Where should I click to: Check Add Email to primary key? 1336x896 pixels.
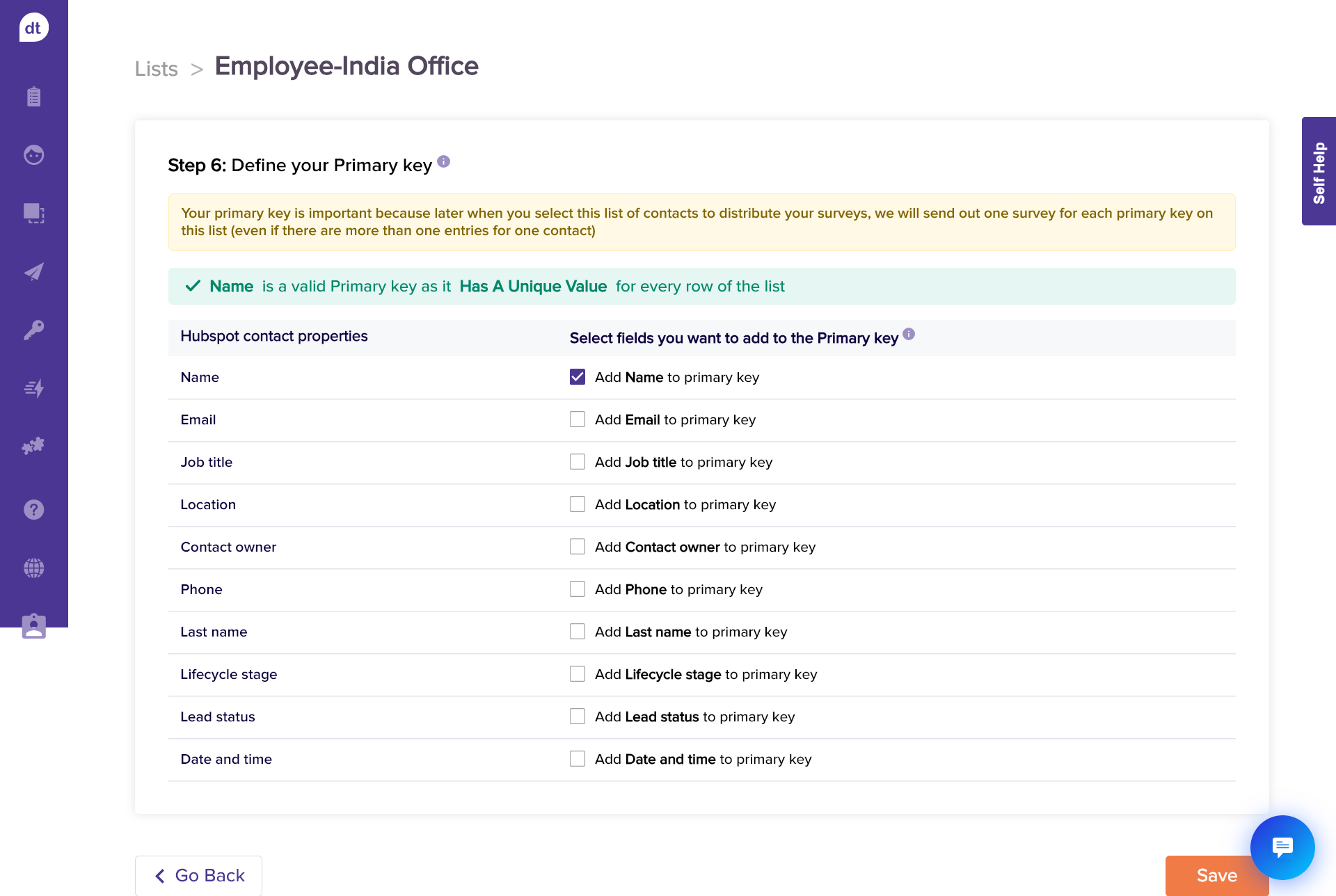pos(578,419)
